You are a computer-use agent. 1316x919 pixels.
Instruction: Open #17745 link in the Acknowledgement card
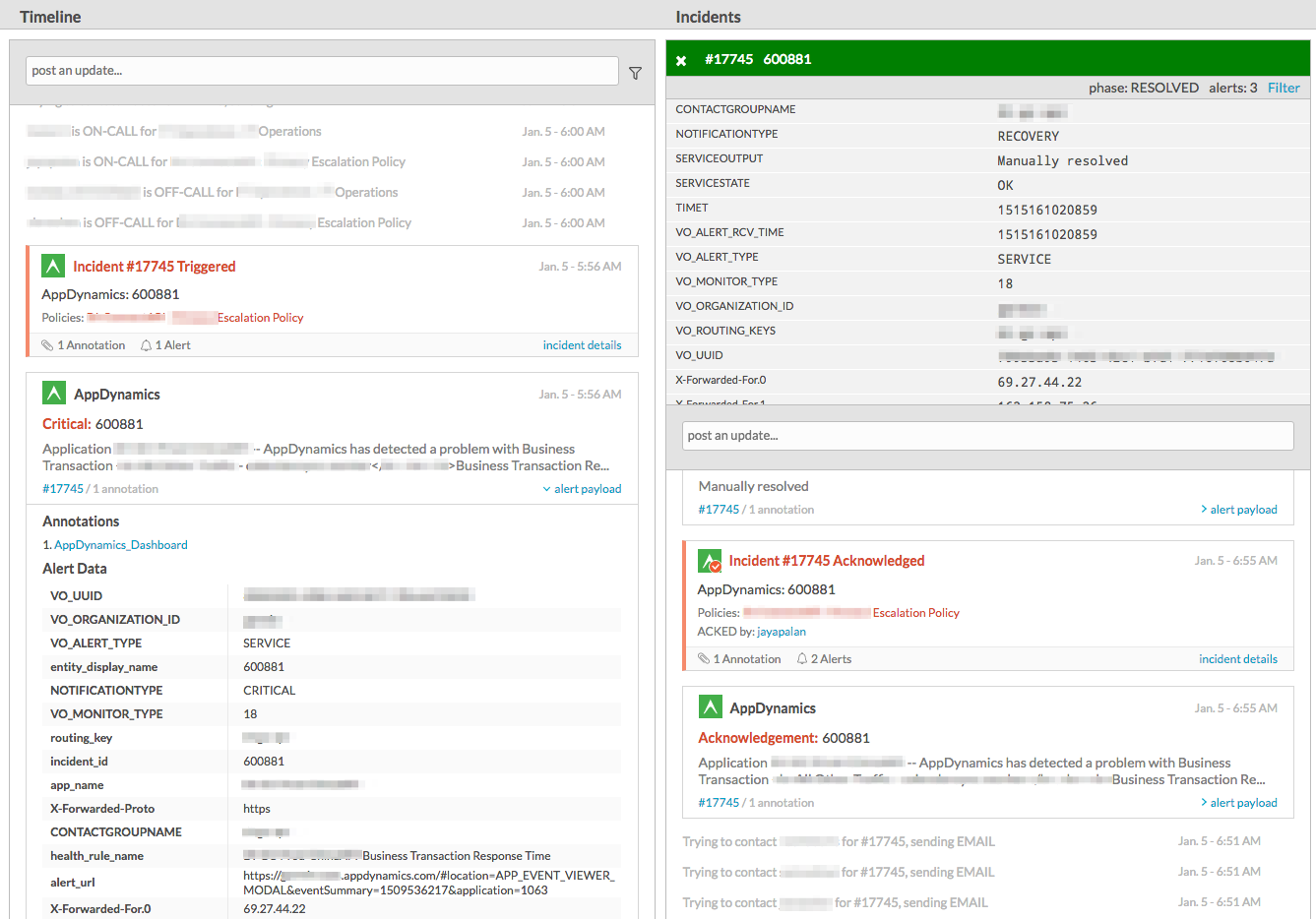click(x=719, y=803)
